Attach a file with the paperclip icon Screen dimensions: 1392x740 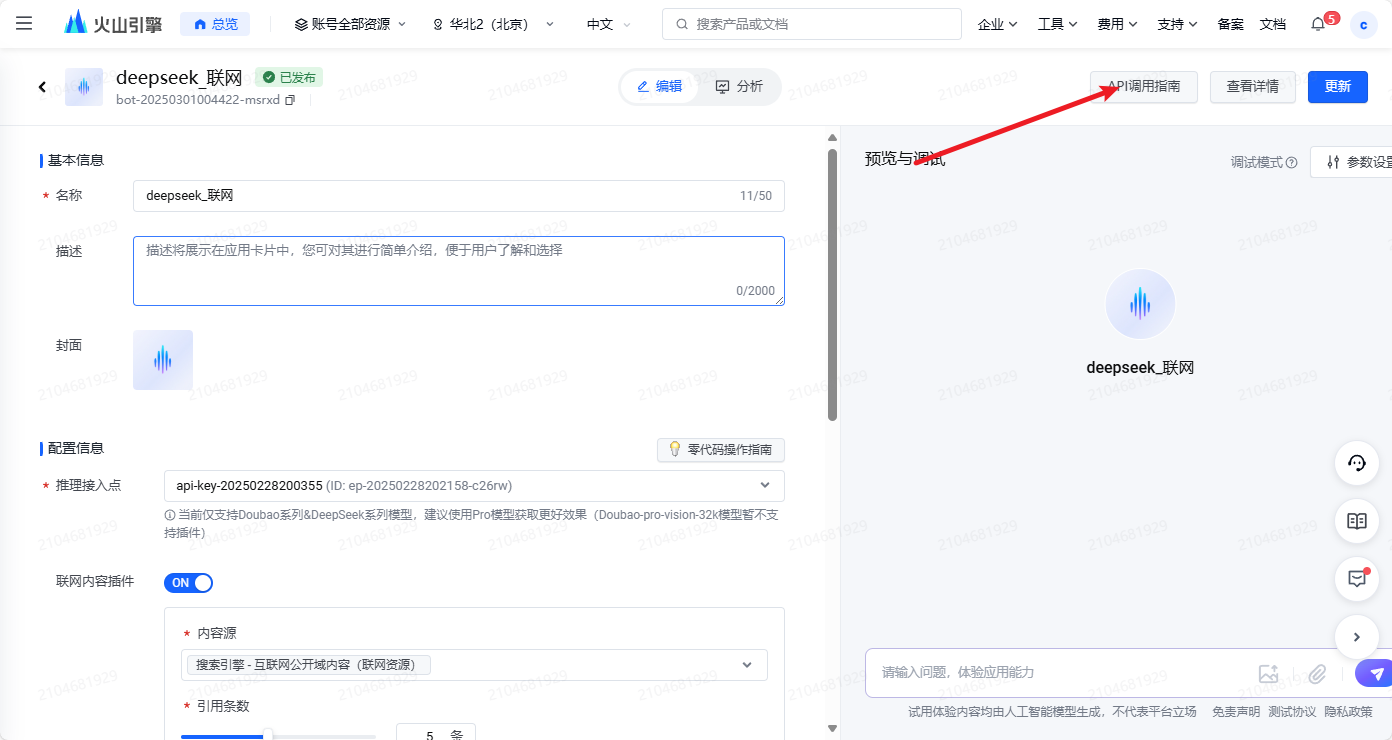1317,674
